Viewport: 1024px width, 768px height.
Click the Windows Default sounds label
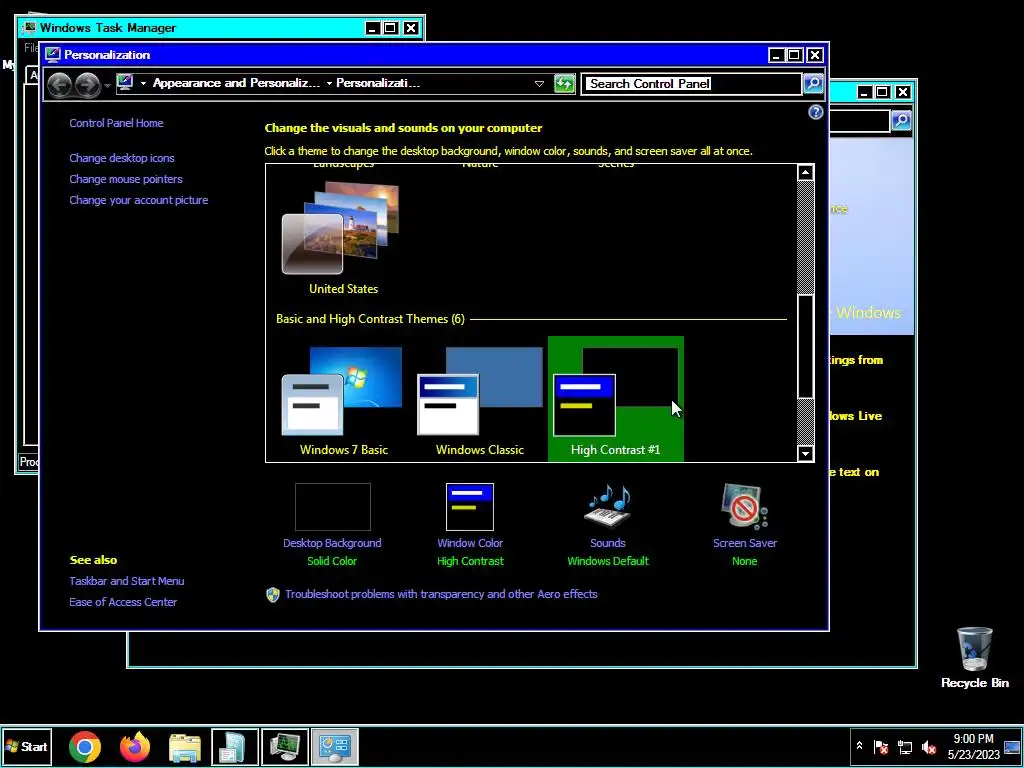click(607, 561)
